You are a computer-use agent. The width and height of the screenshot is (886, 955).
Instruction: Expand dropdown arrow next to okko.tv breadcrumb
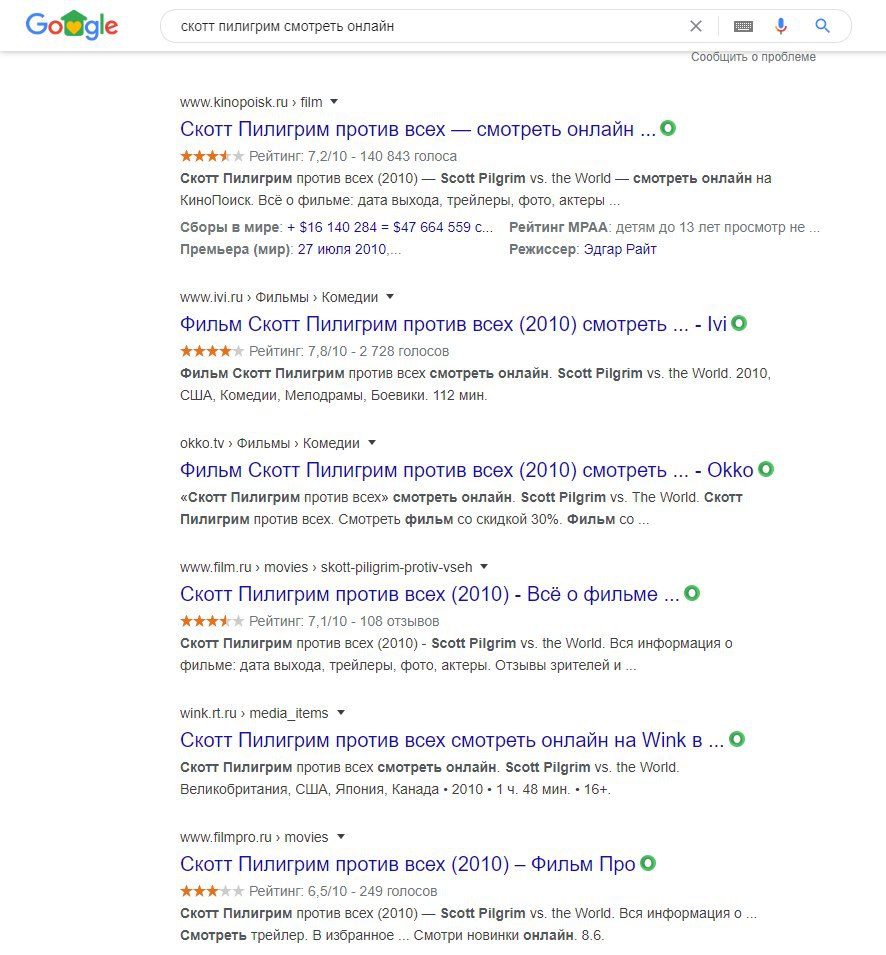point(371,443)
